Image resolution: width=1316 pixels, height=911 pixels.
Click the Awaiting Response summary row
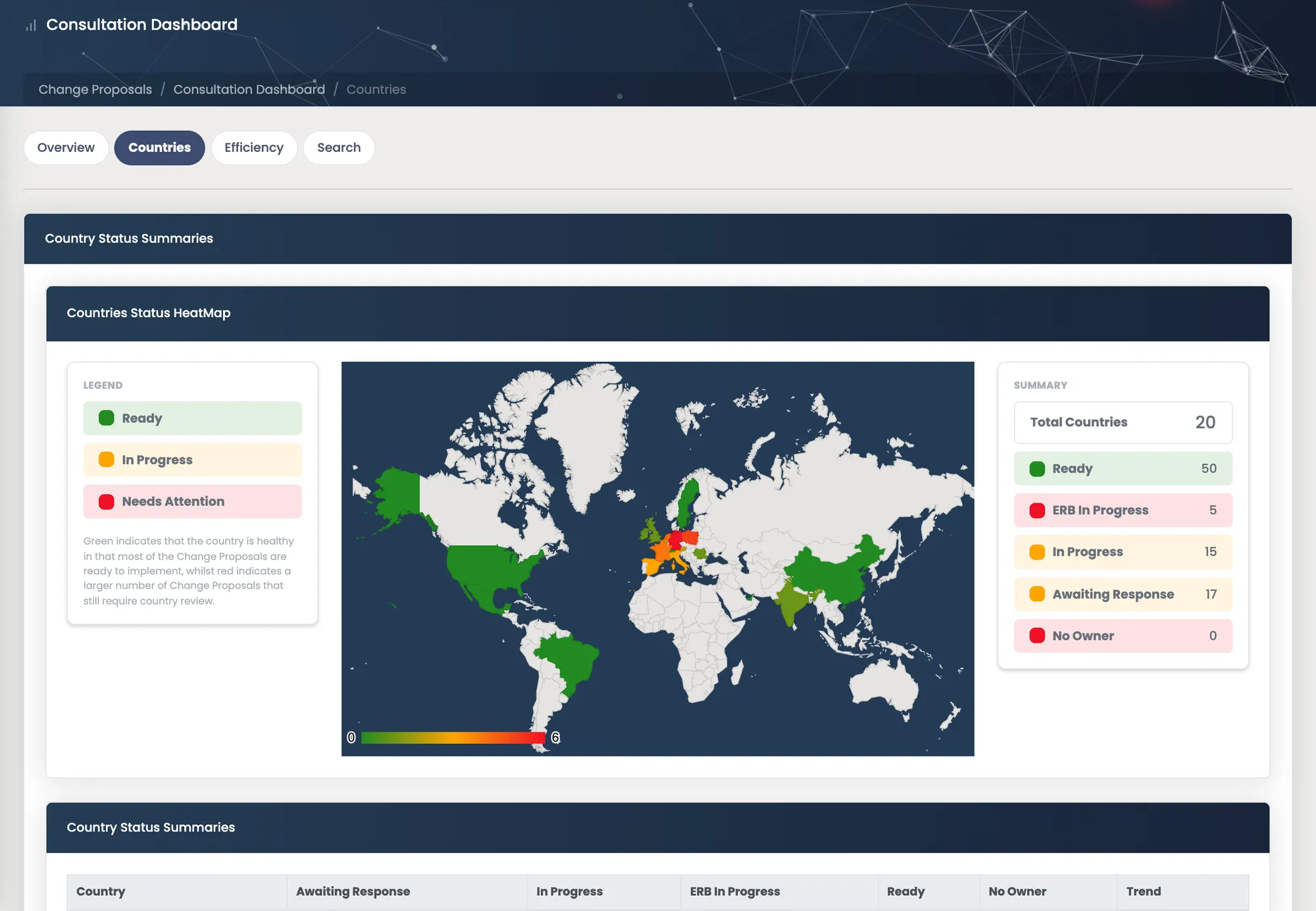pyautogui.click(x=1123, y=594)
